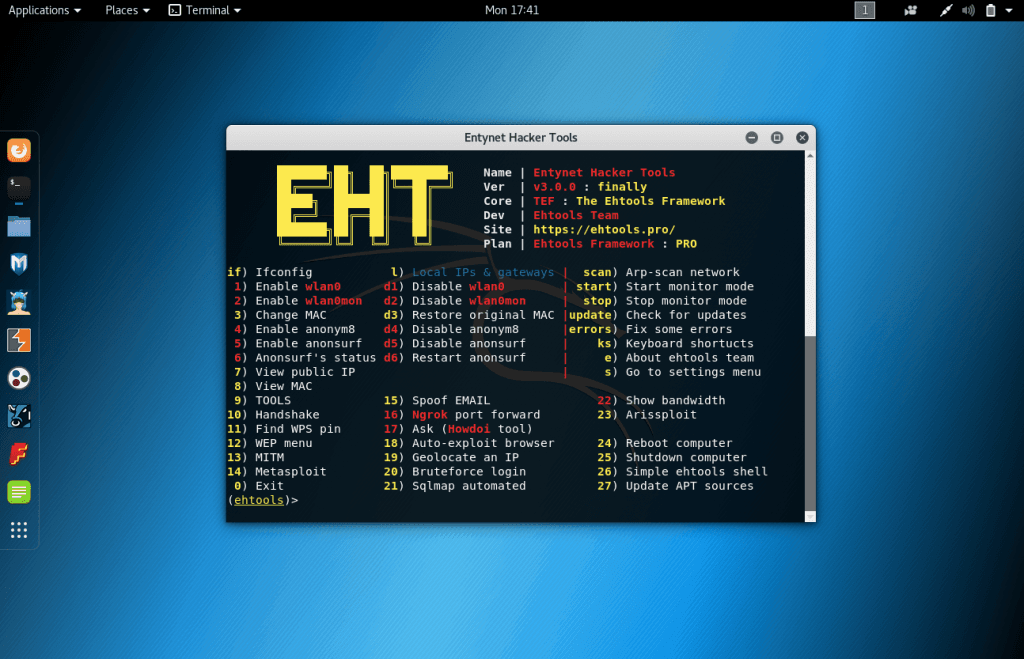Click 'Enable wlan0' option text
Screen dimensions: 1024x659
point(298,286)
